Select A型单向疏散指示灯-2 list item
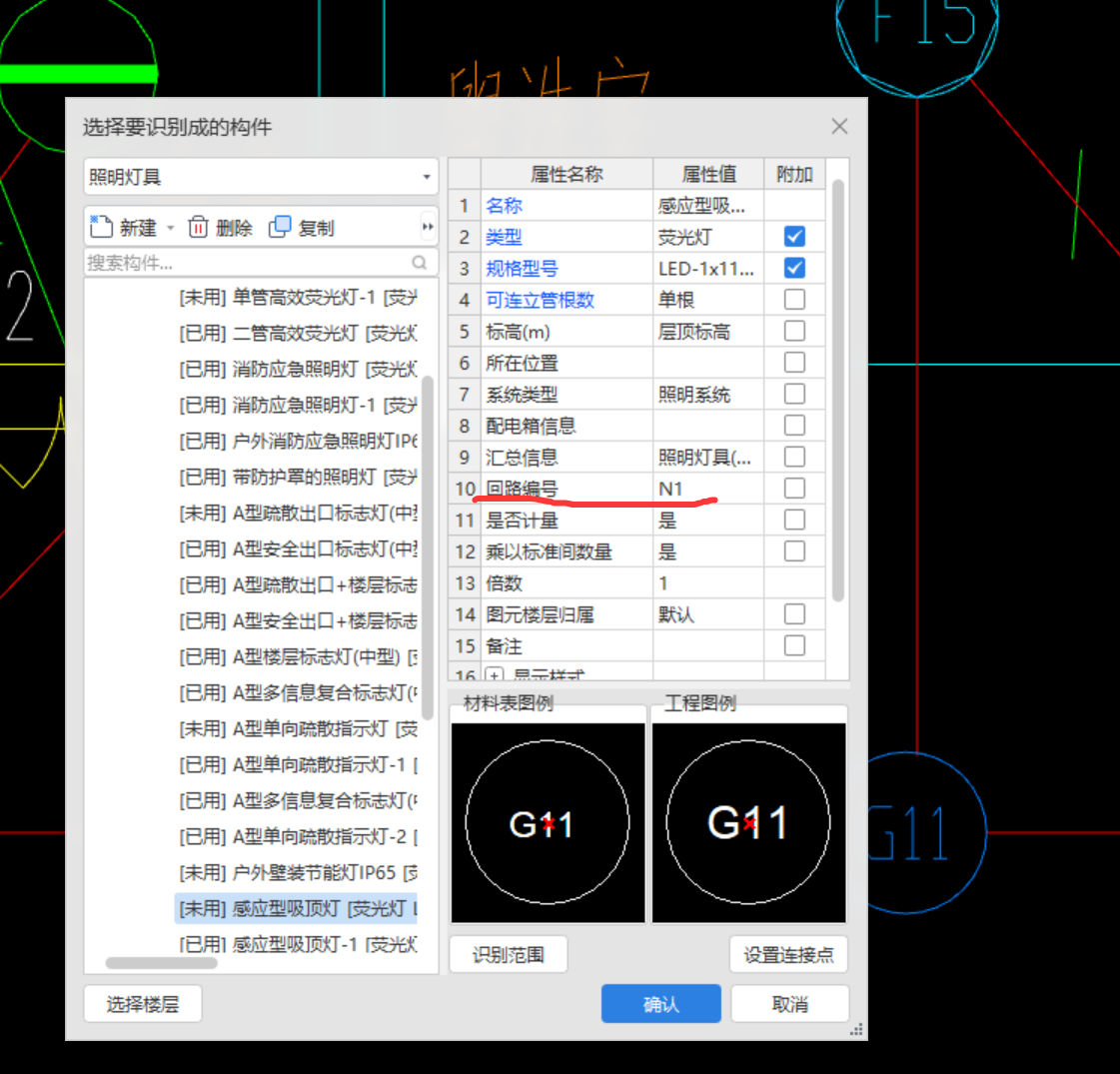The width and height of the screenshot is (1120, 1074). pos(298,836)
